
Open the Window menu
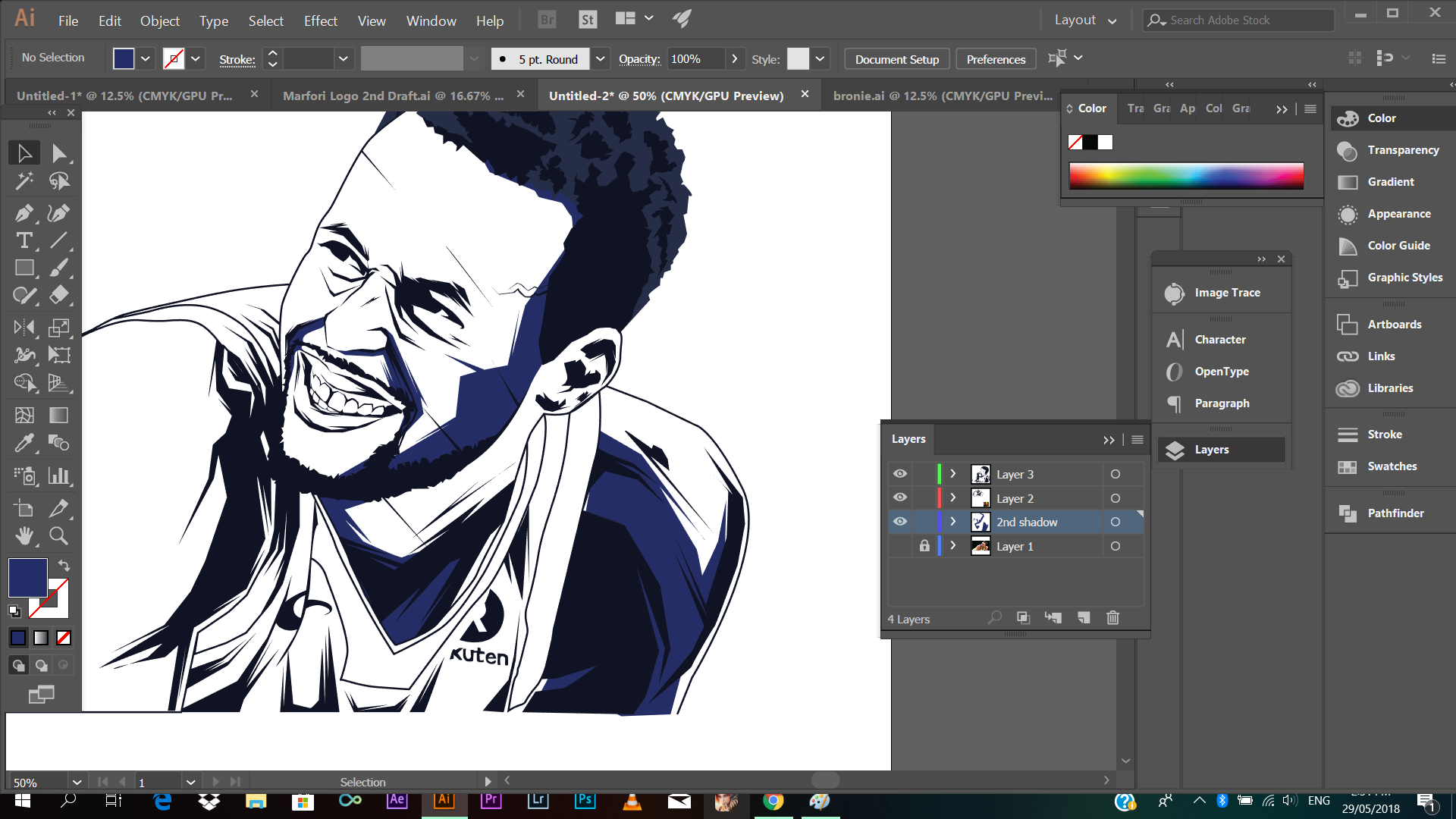pyautogui.click(x=431, y=21)
